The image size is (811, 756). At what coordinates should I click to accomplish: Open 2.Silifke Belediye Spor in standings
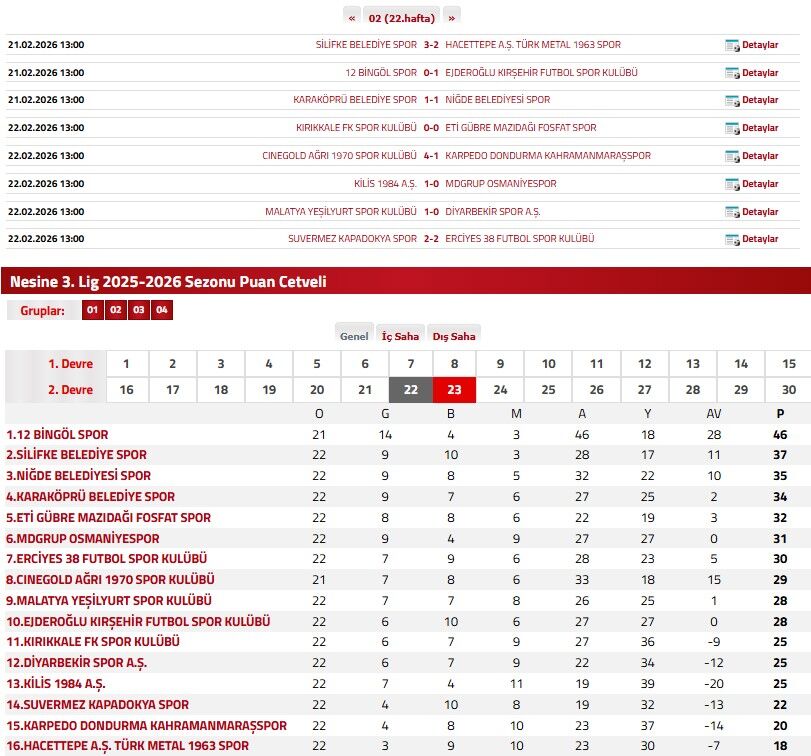77,455
